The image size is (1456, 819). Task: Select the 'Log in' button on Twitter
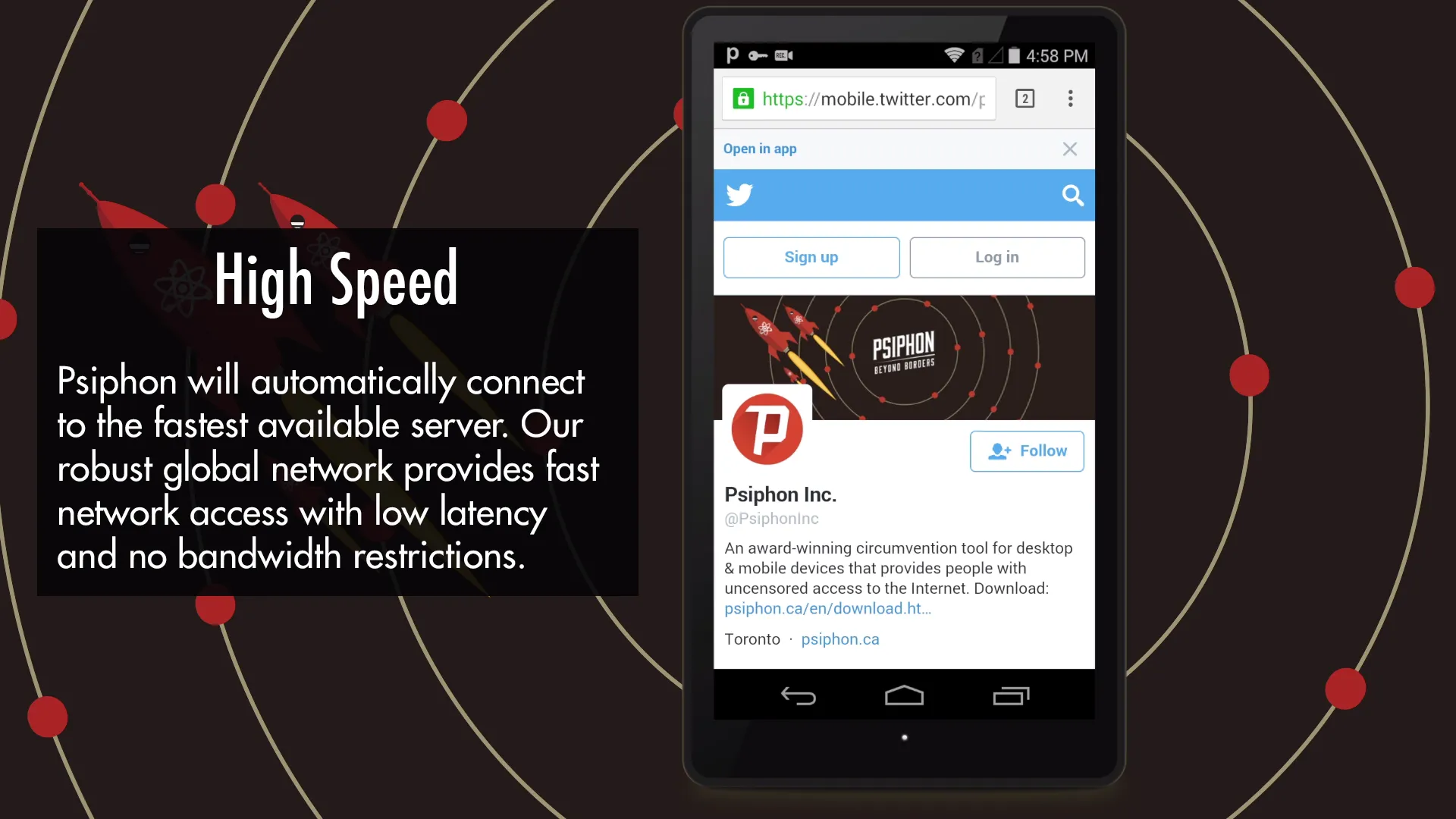pos(997,256)
